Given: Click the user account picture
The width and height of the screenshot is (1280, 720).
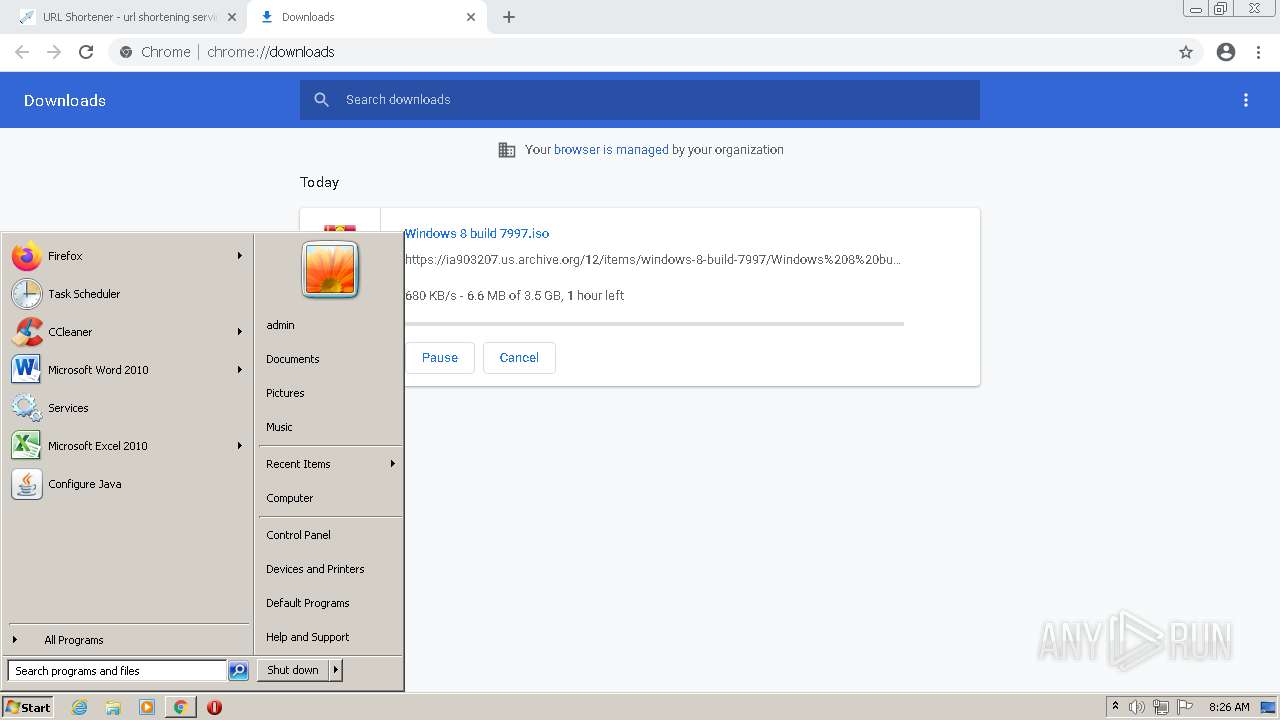Looking at the screenshot, I should 330,269.
